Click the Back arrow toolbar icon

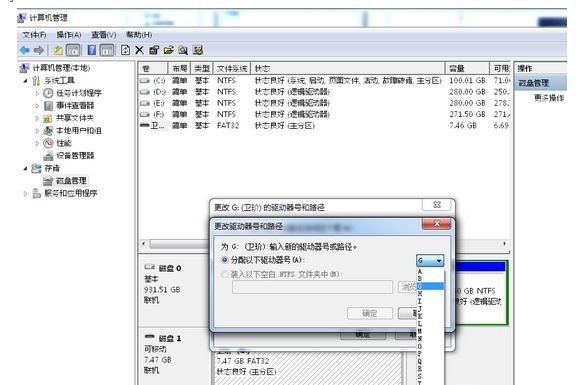tap(25, 50)
